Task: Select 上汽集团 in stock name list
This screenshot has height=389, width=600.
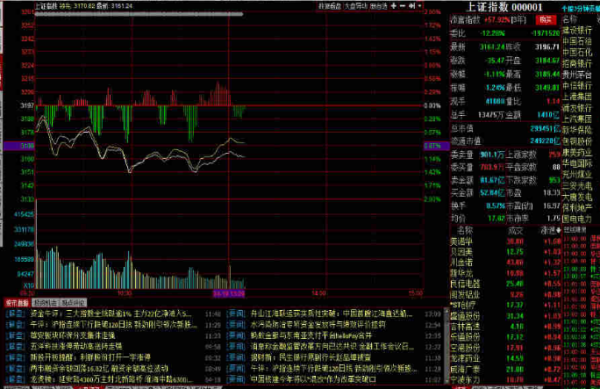Action: point(577,119)
